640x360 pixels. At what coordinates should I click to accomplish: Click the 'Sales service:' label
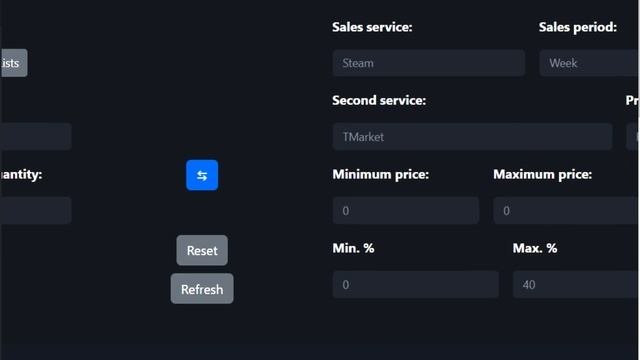click(372, 27)
